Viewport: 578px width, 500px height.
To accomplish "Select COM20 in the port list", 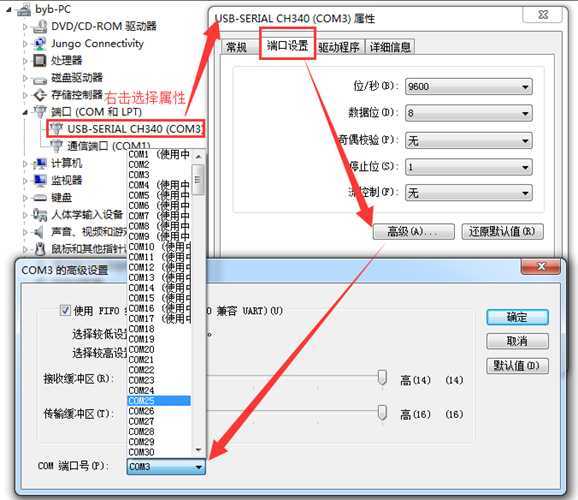I will (x=159, y=350).
